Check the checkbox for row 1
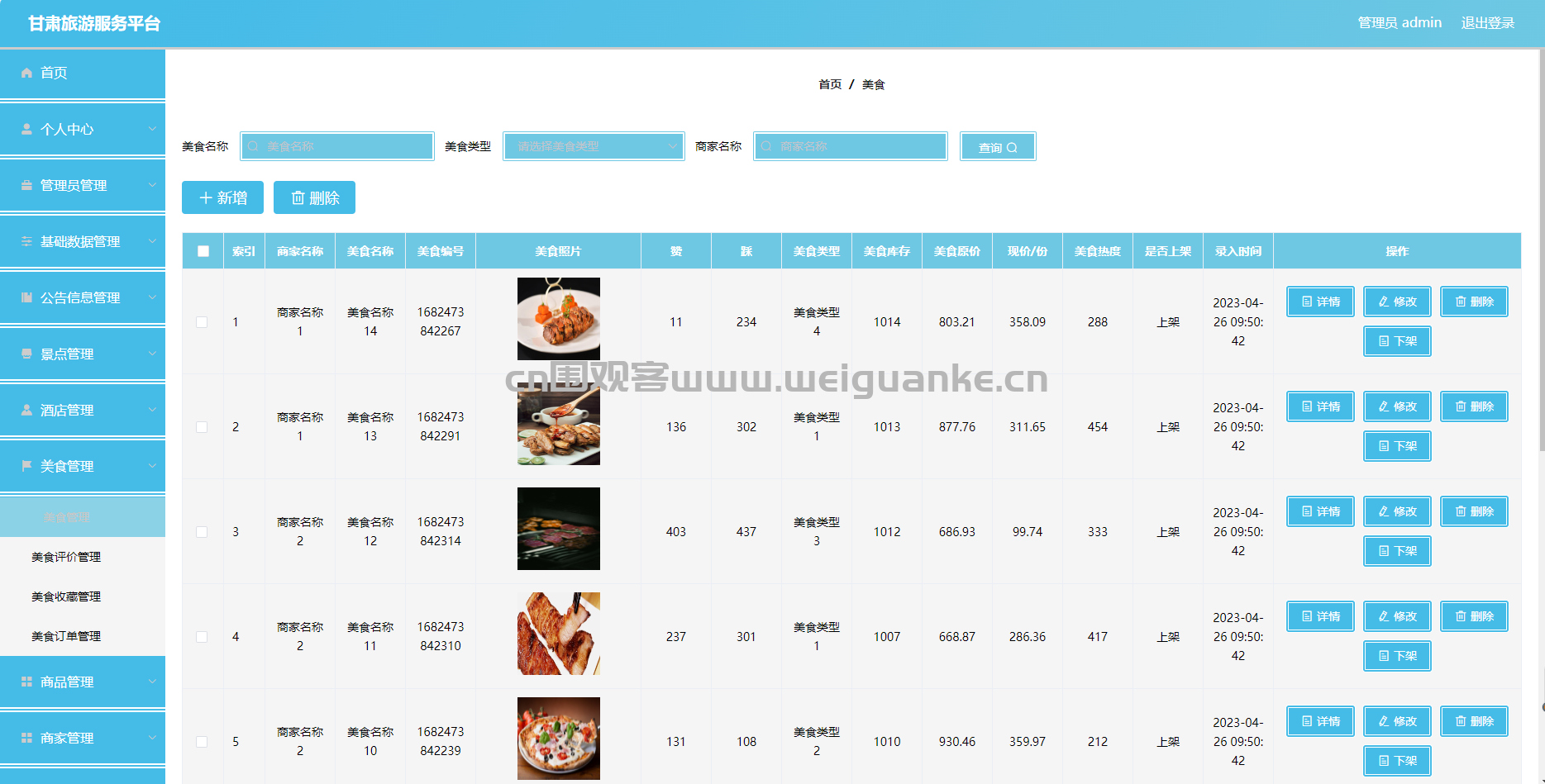 click(x=202, y=322)
